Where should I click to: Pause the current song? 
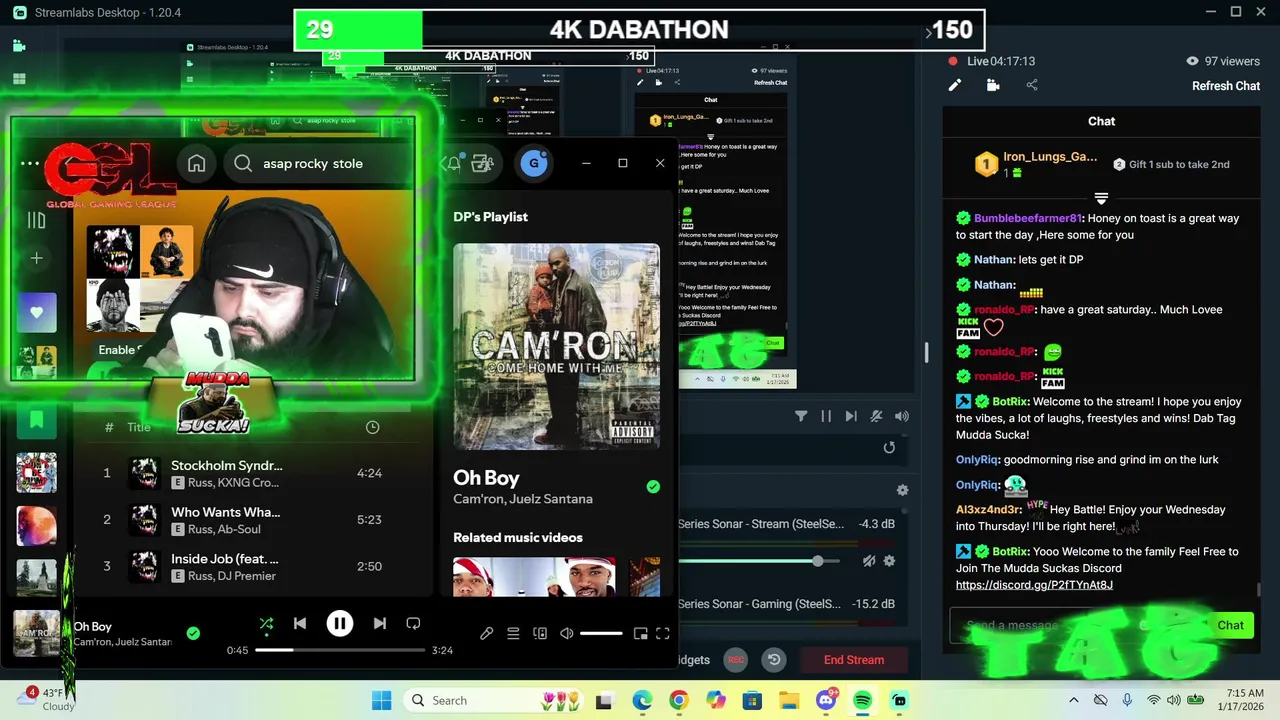pyautogui.click(x=339, y=624)
